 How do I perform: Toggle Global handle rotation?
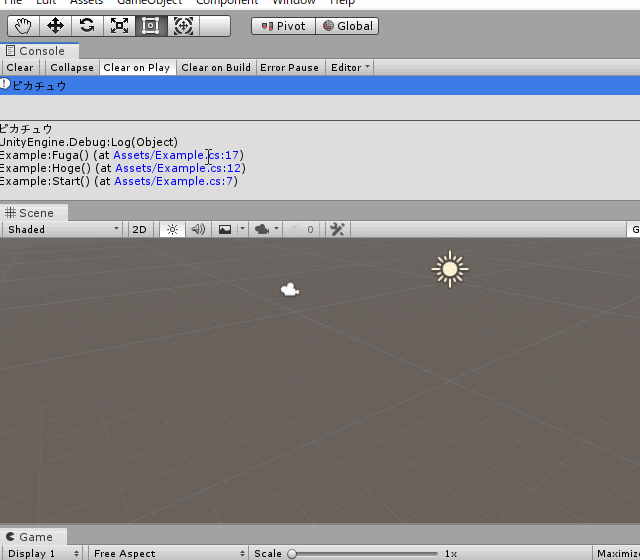(x=347, y=26)
